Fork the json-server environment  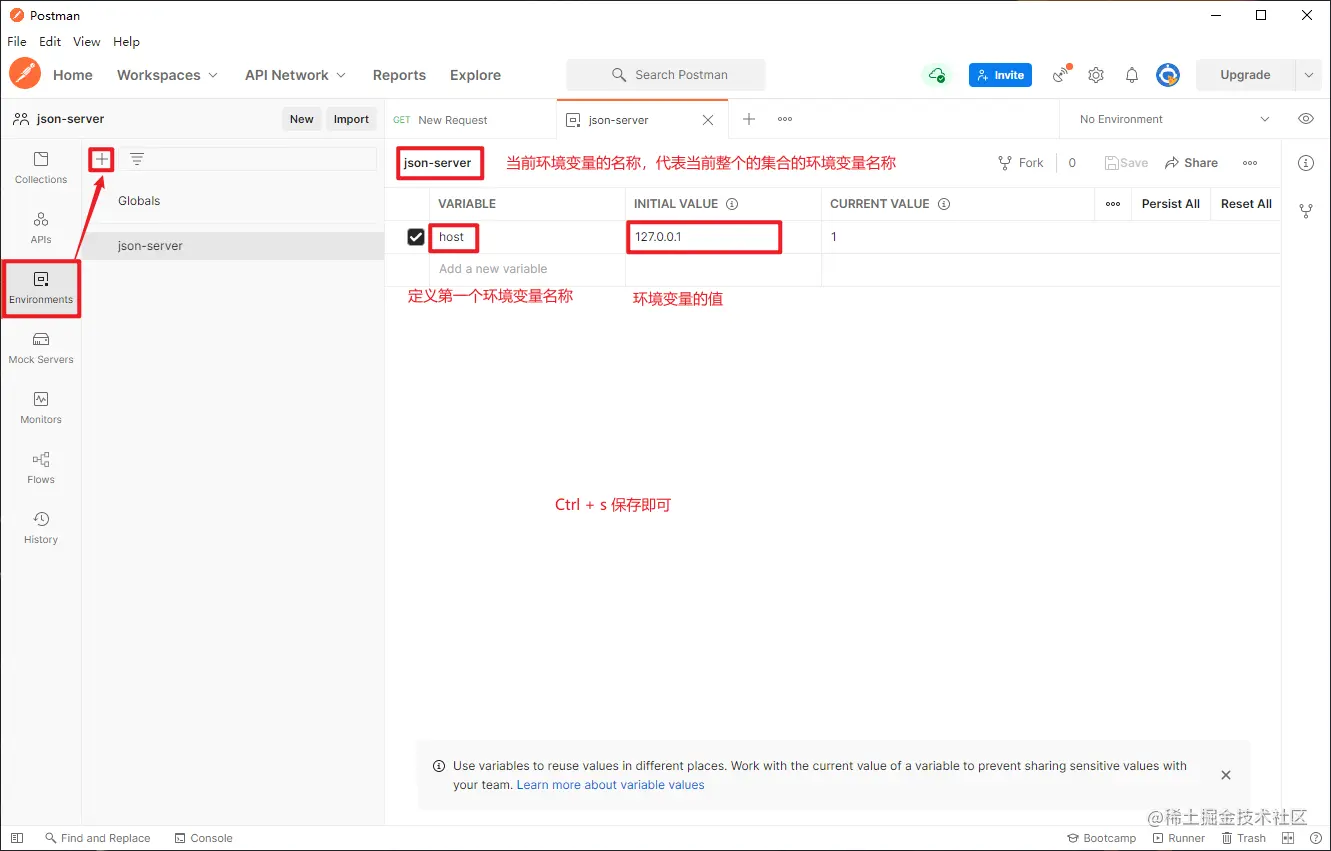pos(1020,163)
